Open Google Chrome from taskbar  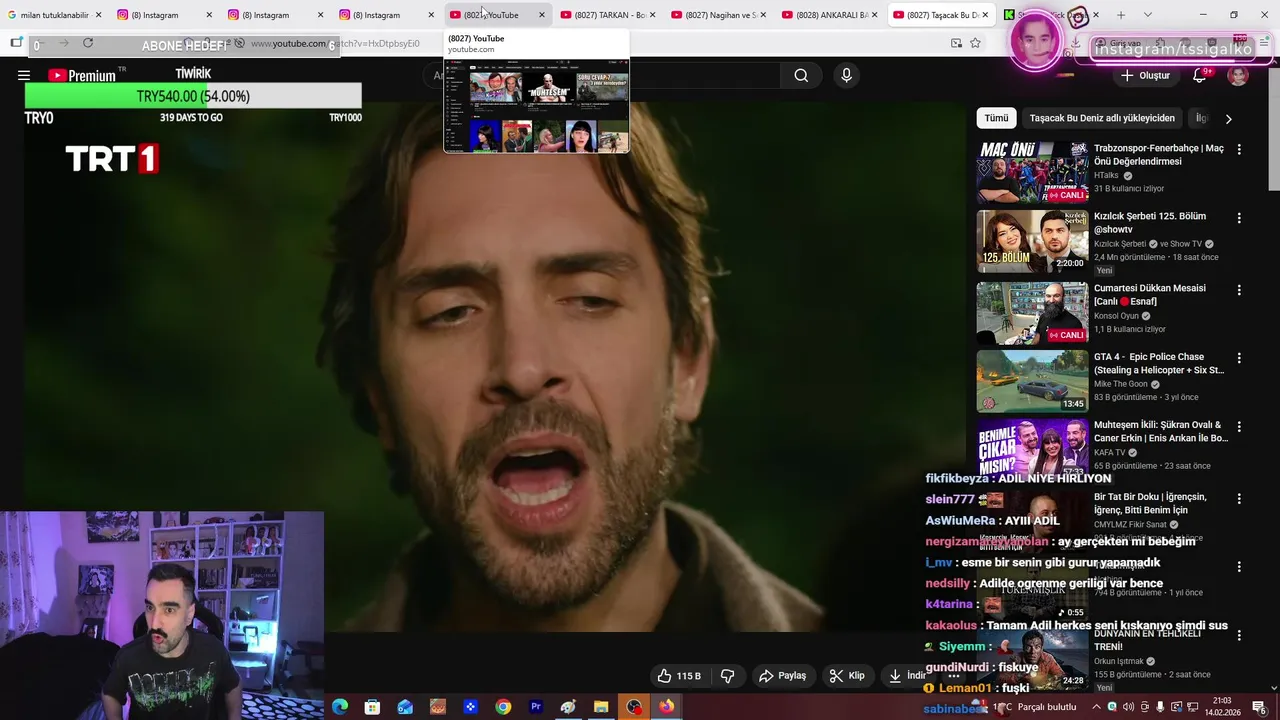[x=503, y=707]
